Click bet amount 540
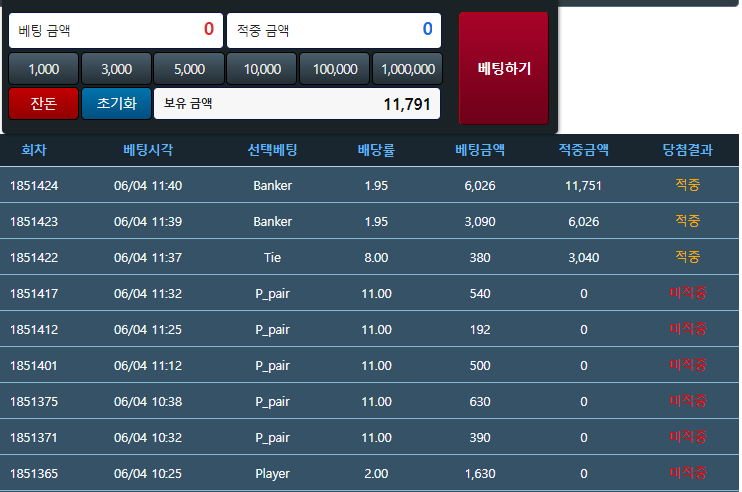742x492 pixels. pos(480,293)
